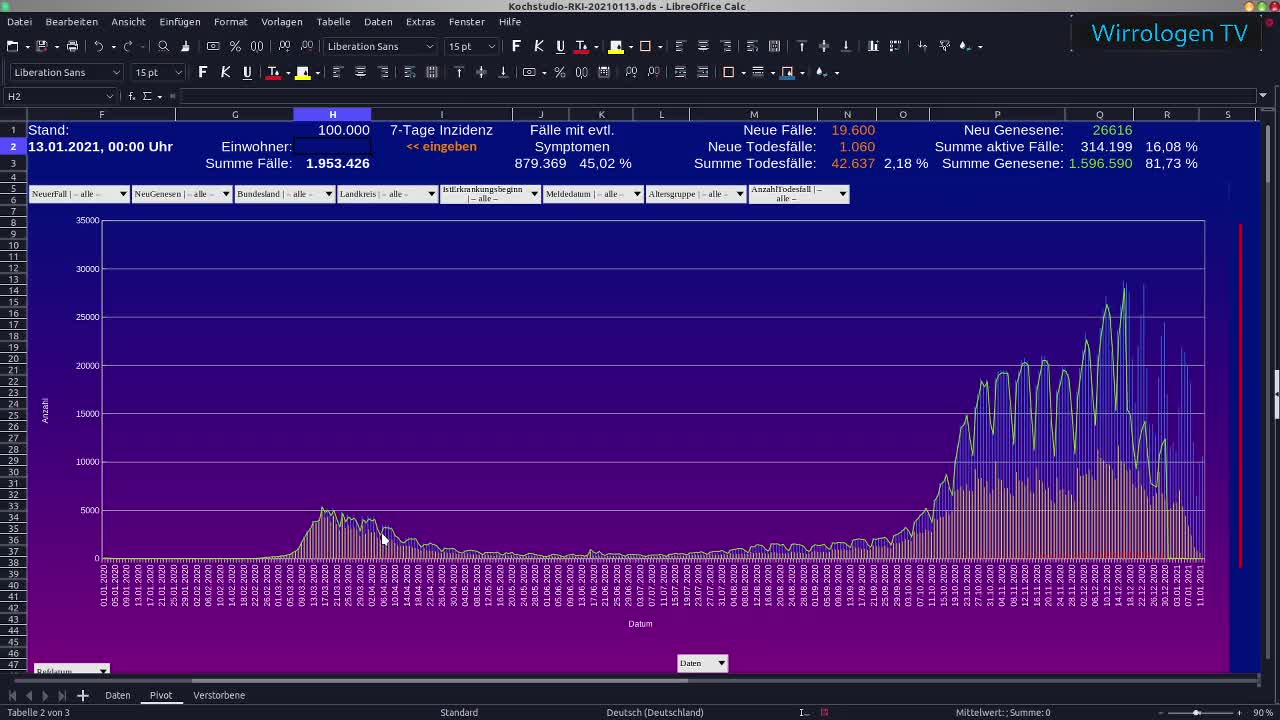Center text horizontally via upper toolbar row
Viewport: 1280px width, 720px height.
tap(703, 46)
